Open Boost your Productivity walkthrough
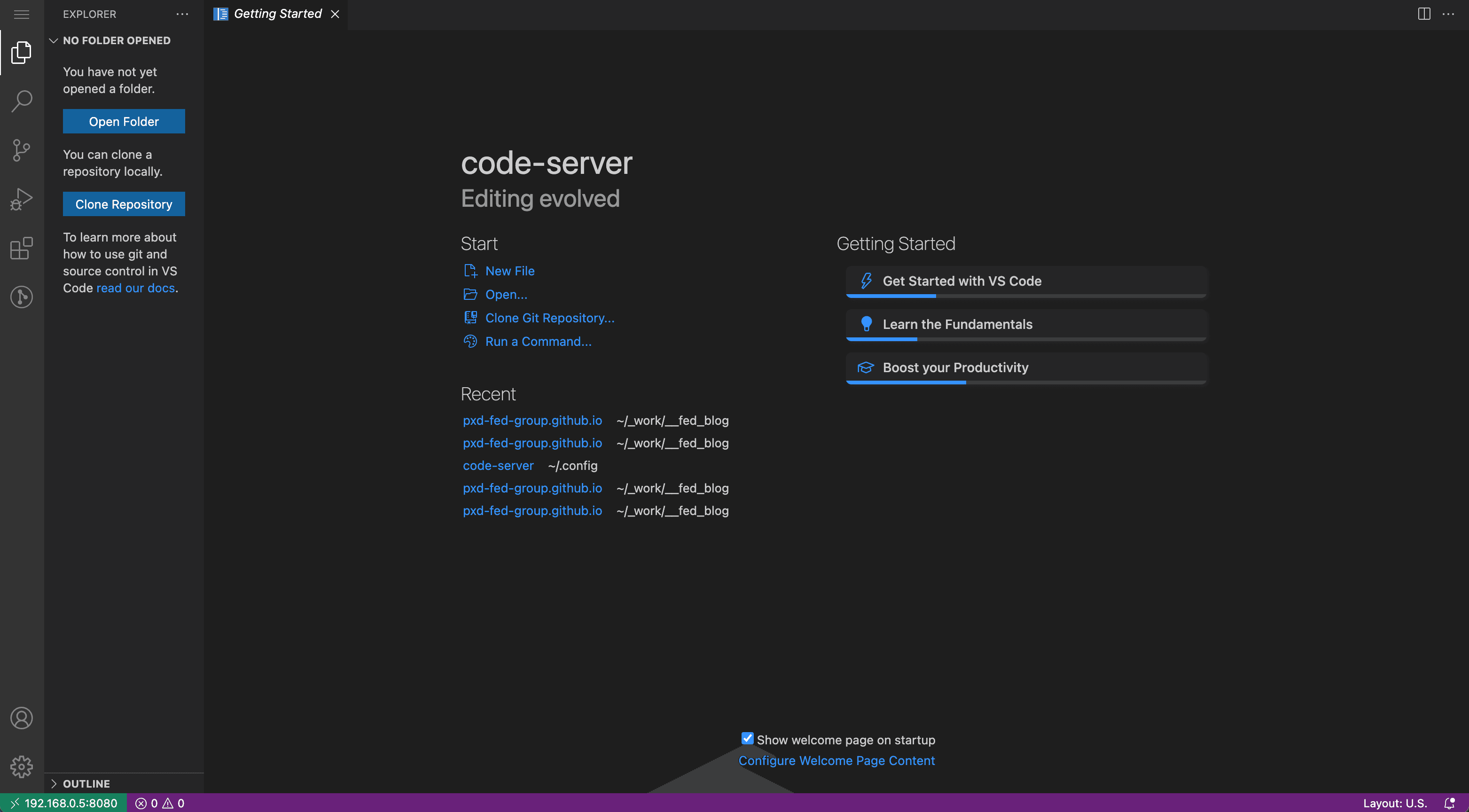Image resolution: width=1469 pixels, height=812 pixels. pyautogui.click(x=1026, y=368)
